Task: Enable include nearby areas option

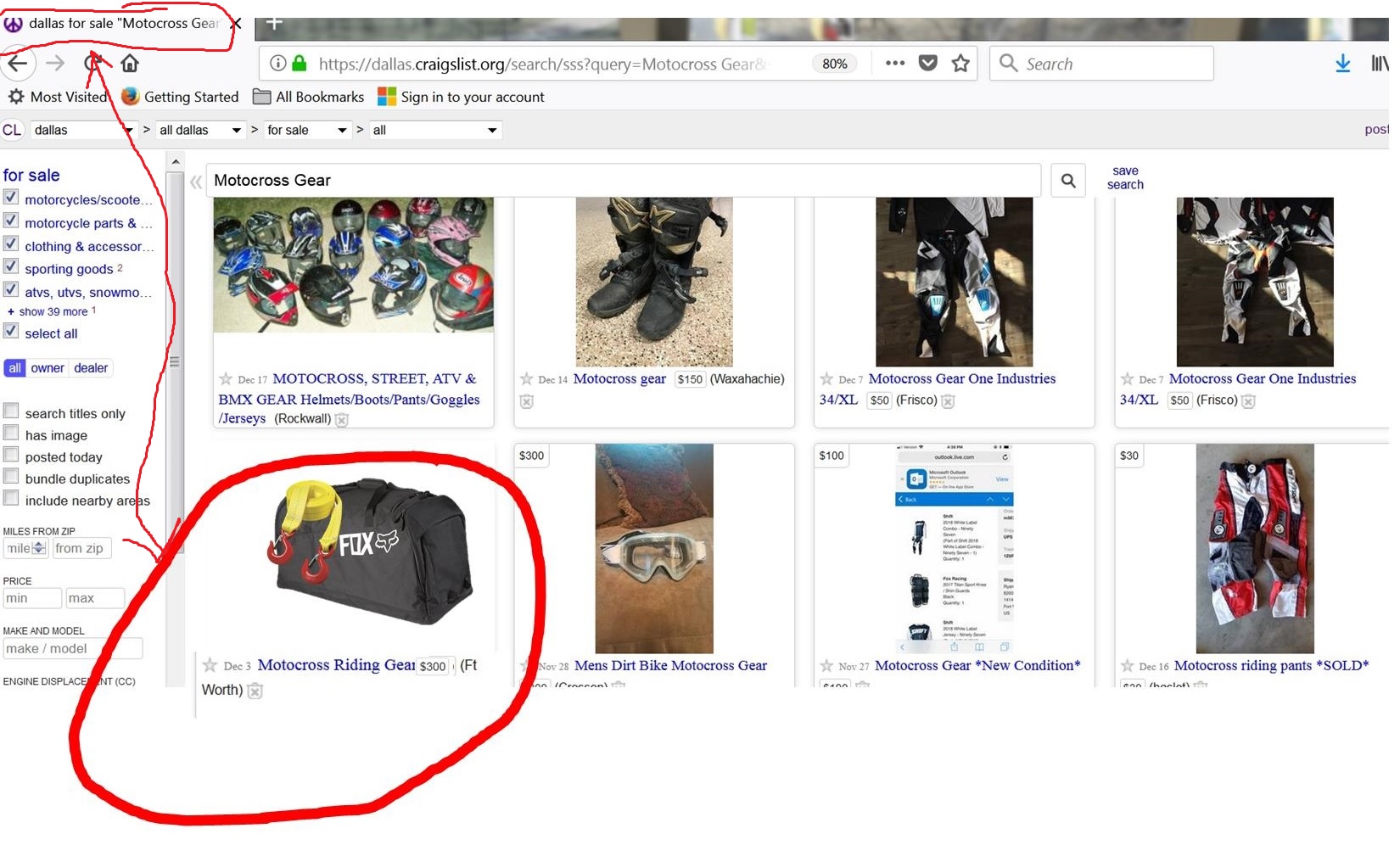Action: tap(11, 499)
